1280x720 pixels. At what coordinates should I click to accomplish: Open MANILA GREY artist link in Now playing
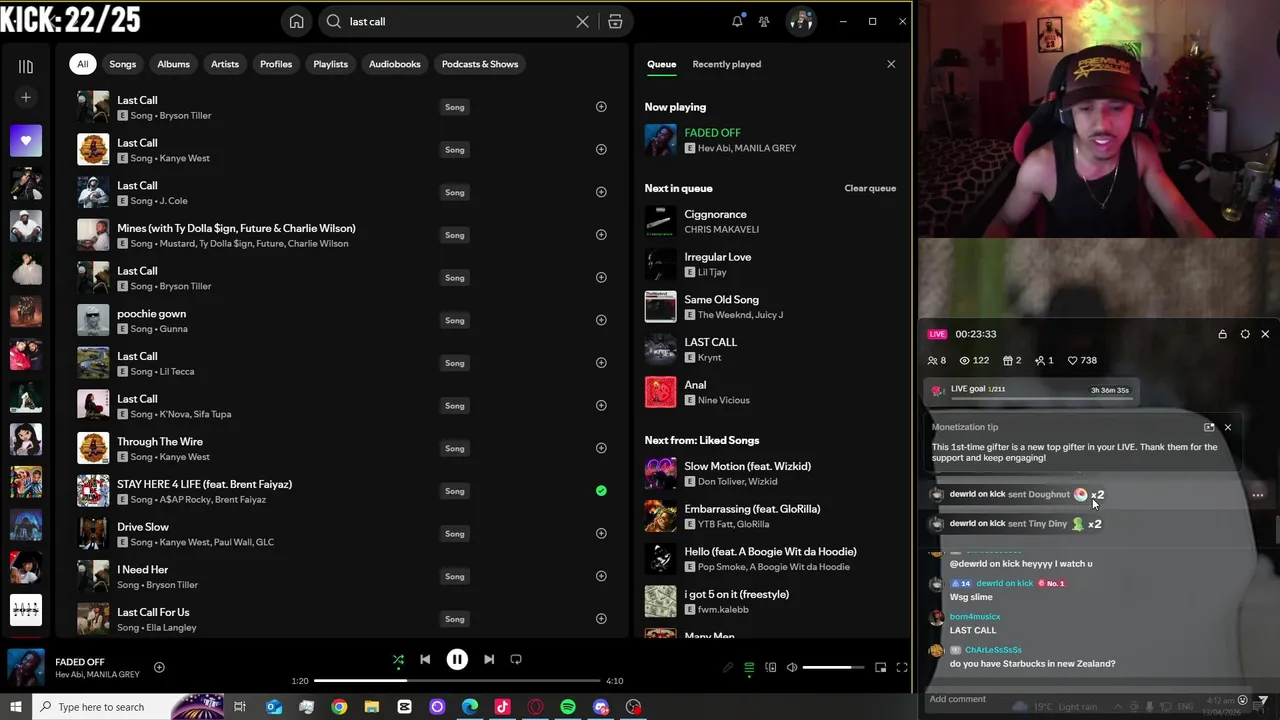[x=765, y=148]
